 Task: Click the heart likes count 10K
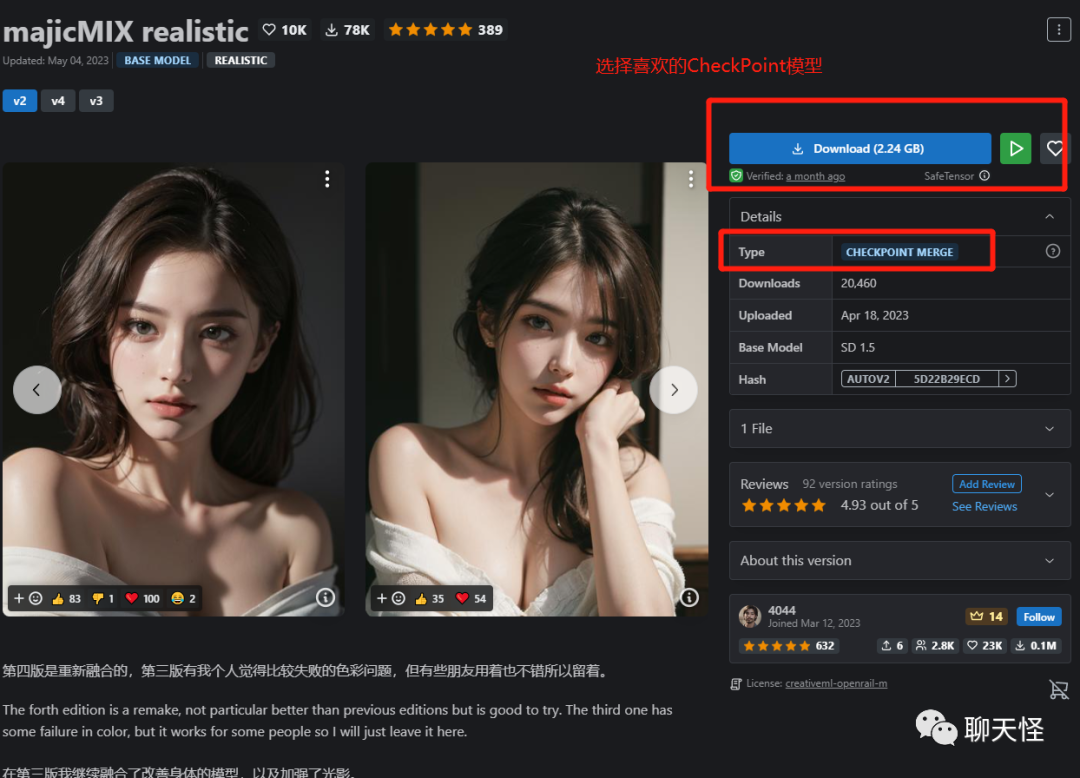284,30
